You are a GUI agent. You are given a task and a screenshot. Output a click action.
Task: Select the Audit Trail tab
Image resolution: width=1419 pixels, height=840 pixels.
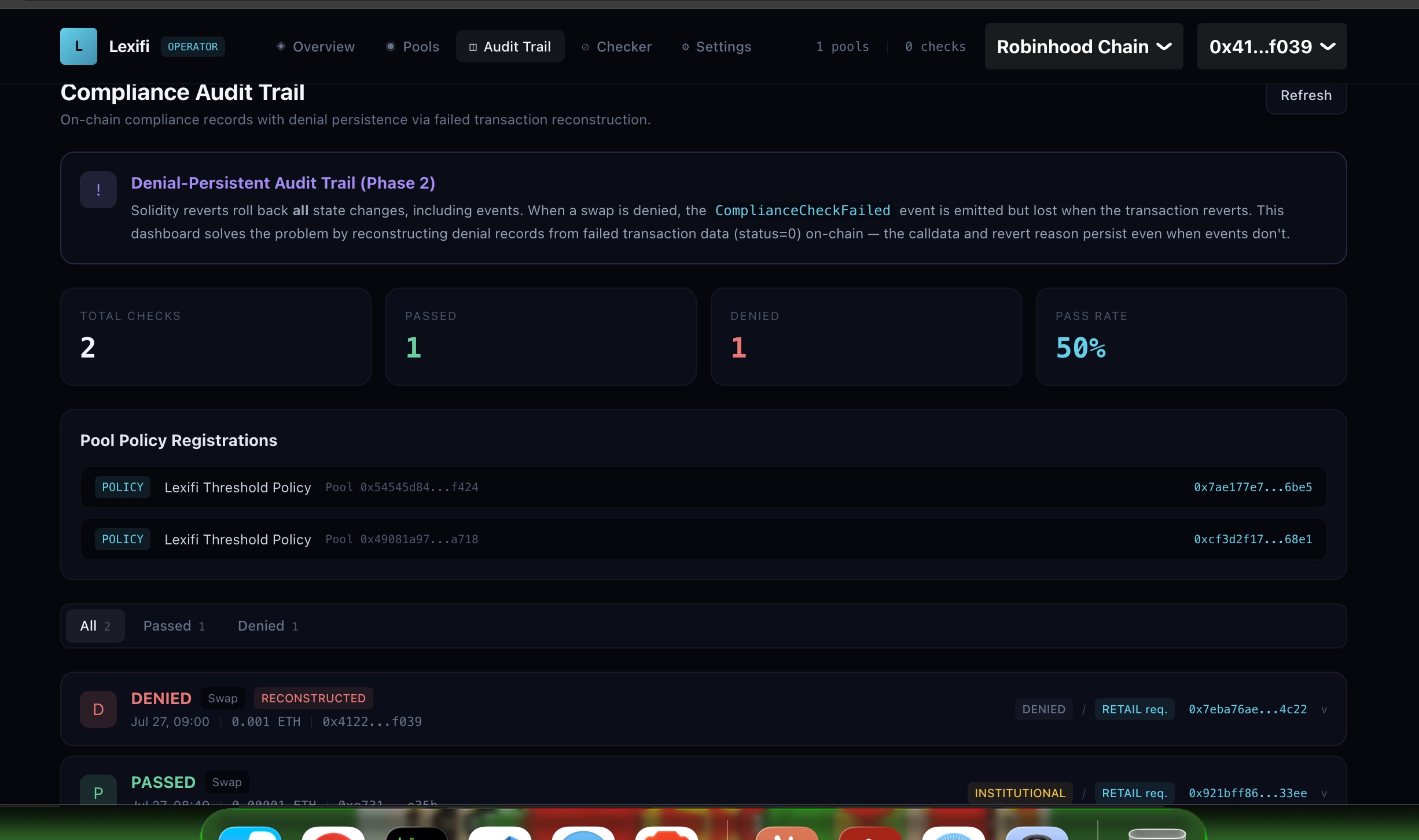click(x=510, y=46)
